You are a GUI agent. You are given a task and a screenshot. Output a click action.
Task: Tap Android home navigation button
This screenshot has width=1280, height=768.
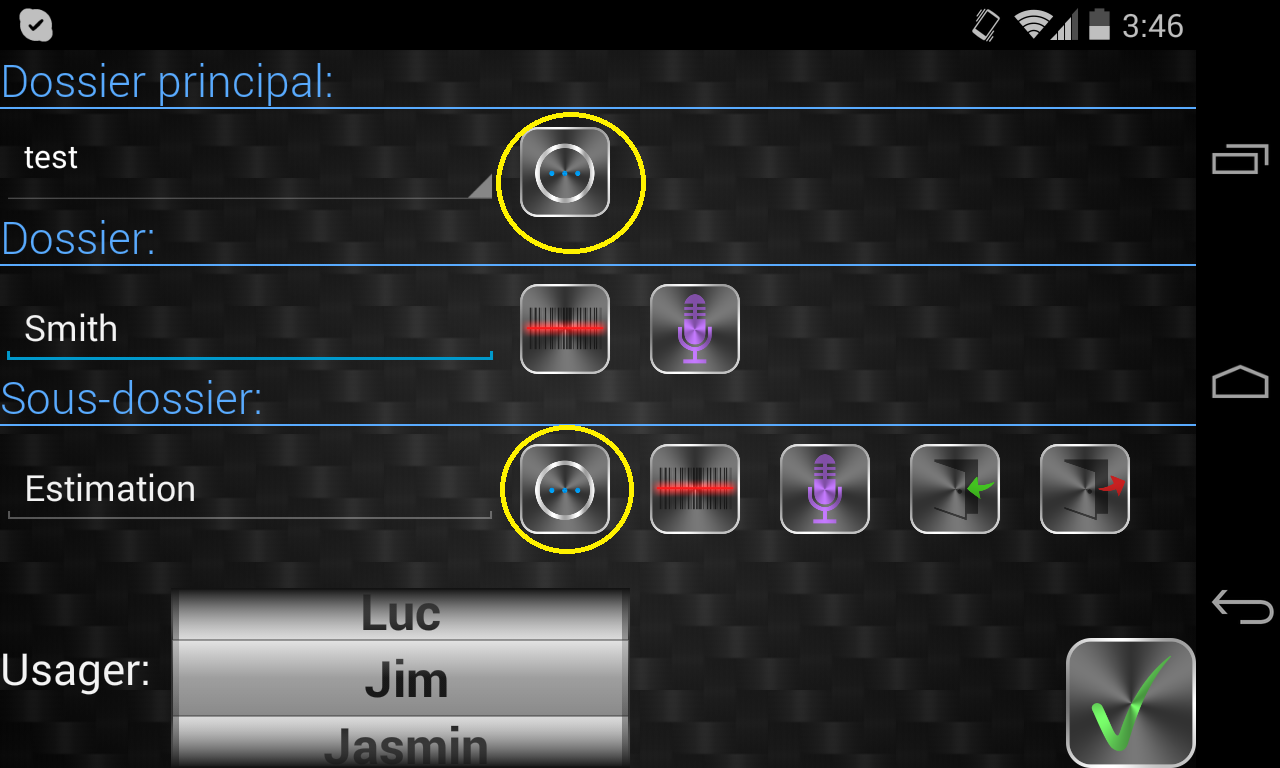(x=1240, y=382)
